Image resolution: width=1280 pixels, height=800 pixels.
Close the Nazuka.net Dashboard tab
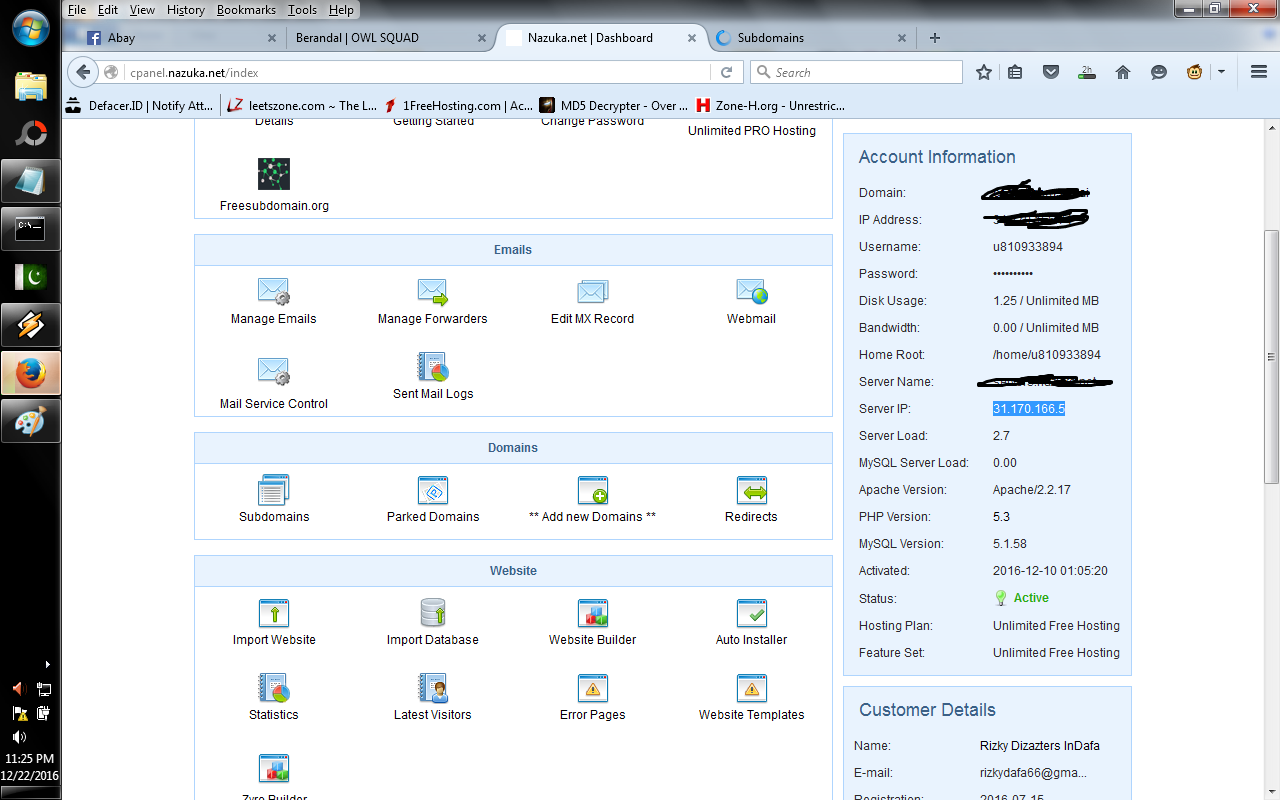691,38
